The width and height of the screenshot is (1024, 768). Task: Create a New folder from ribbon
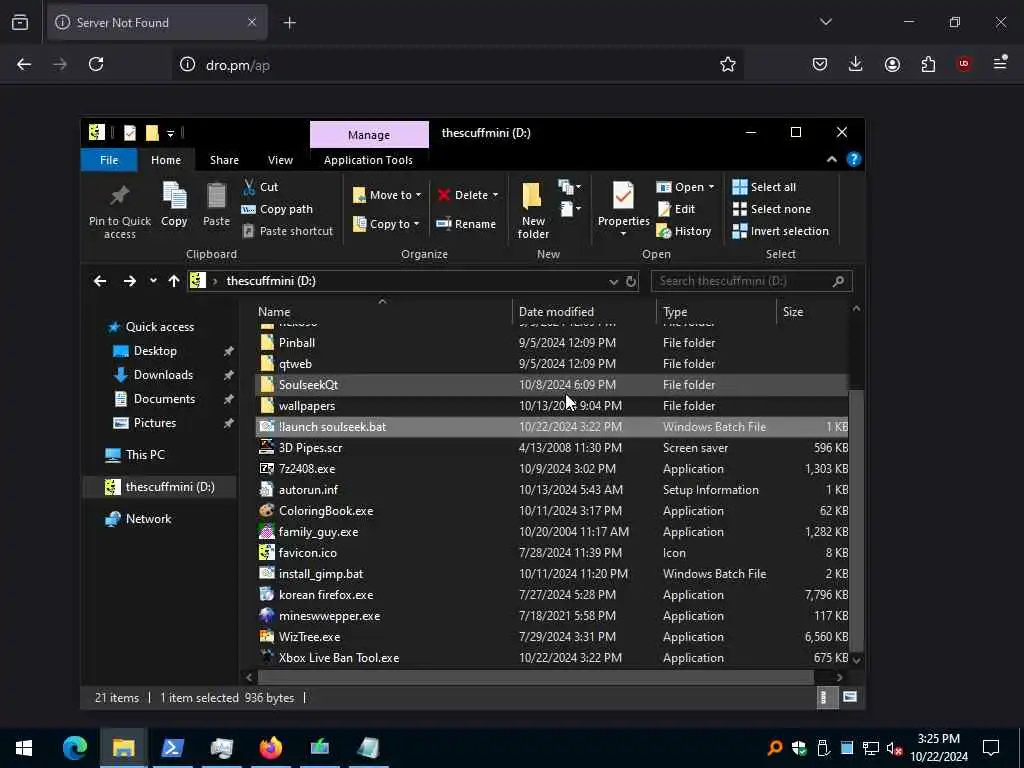click(533, 210)
